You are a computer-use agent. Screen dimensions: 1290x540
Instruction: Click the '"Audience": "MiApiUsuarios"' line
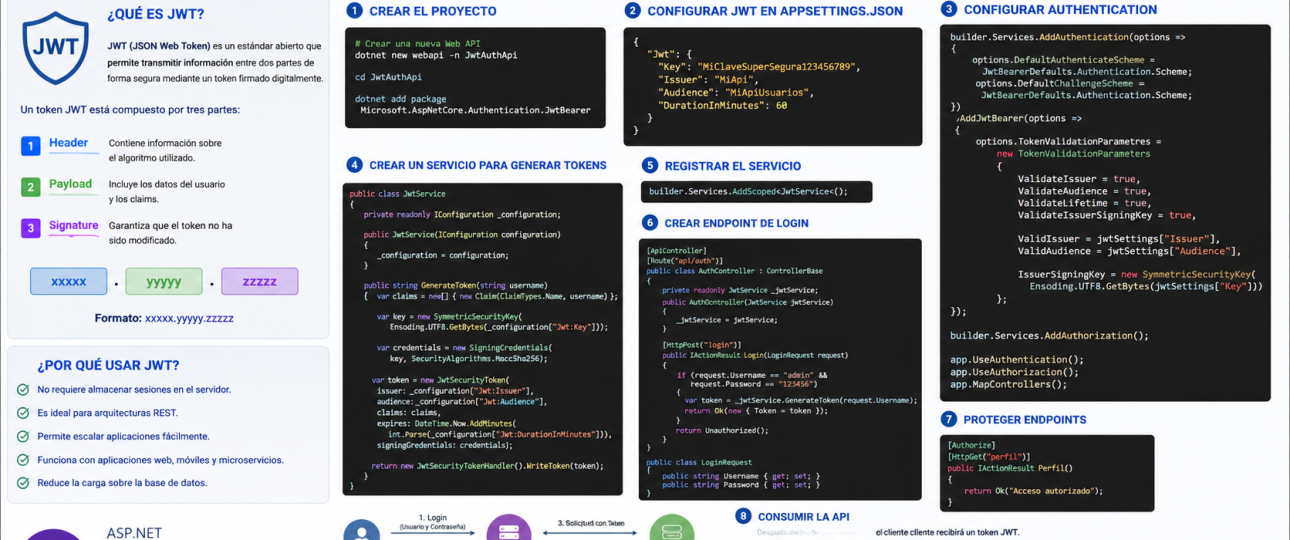pyautogui.click(x=735, y=92)
